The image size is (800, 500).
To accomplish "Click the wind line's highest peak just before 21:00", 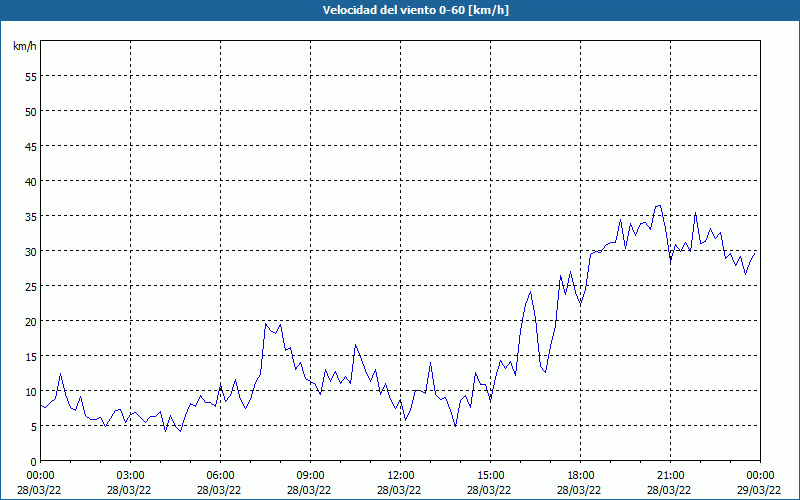I will click(659, 206).
